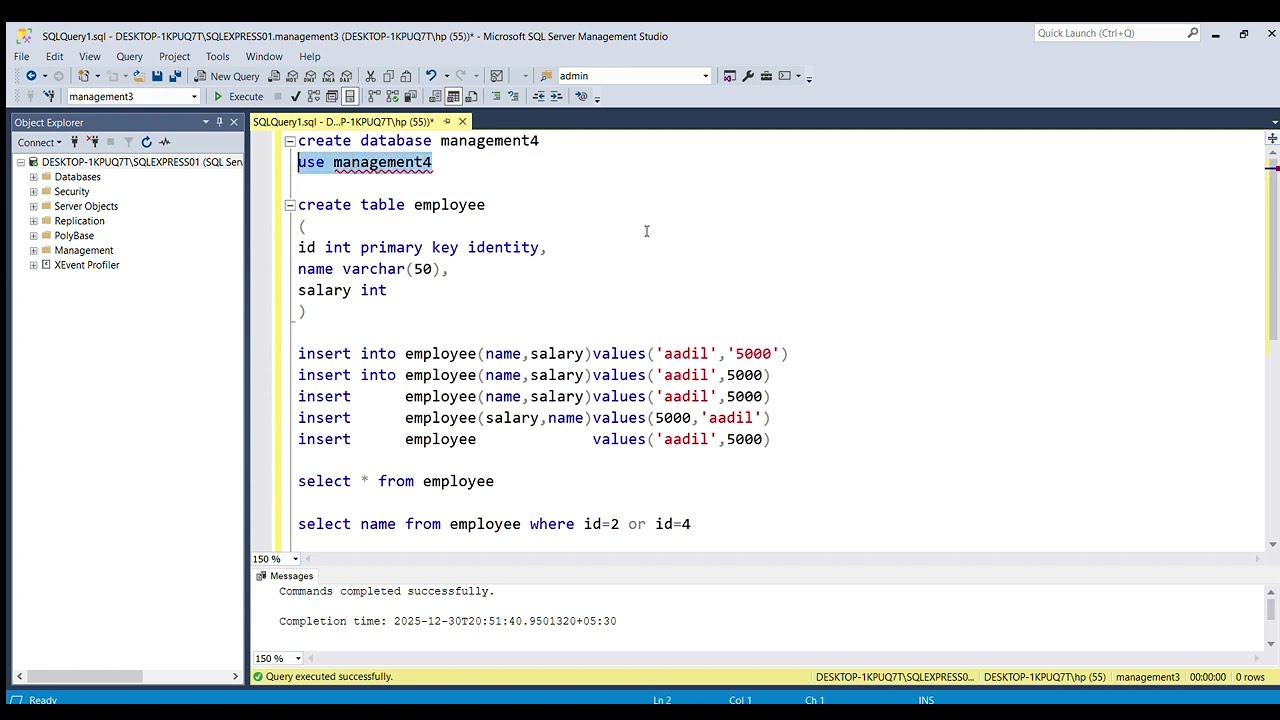This screenshot has height=720, width=1280.
Task: Open the Window menu
Action: [264, 57]
